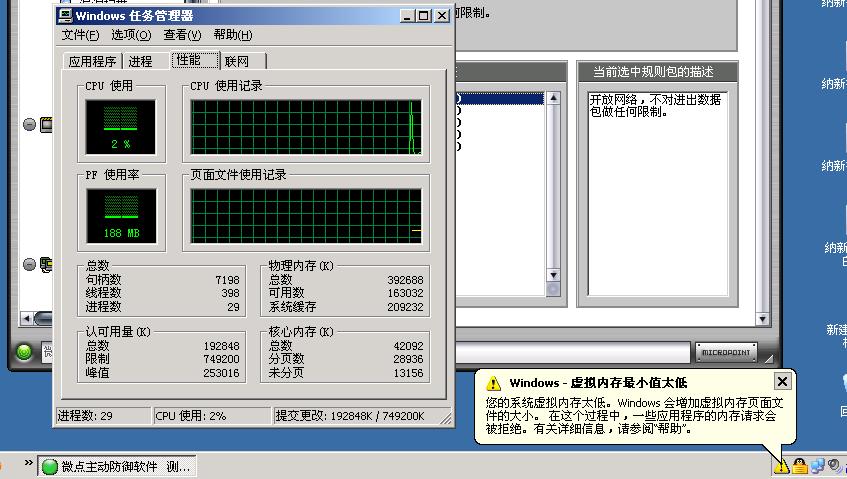
Task: Expand the taskbar quick launch chevron
Action: coord(29,463)
